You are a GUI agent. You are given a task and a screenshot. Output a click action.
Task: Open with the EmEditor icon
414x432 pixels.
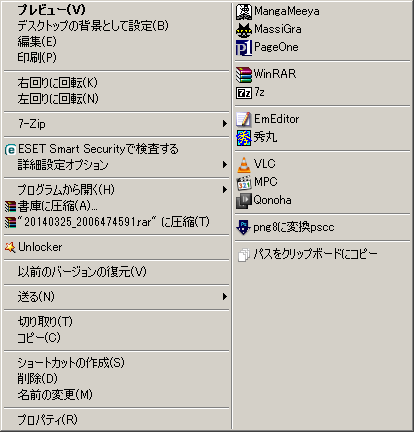point(244,119)
